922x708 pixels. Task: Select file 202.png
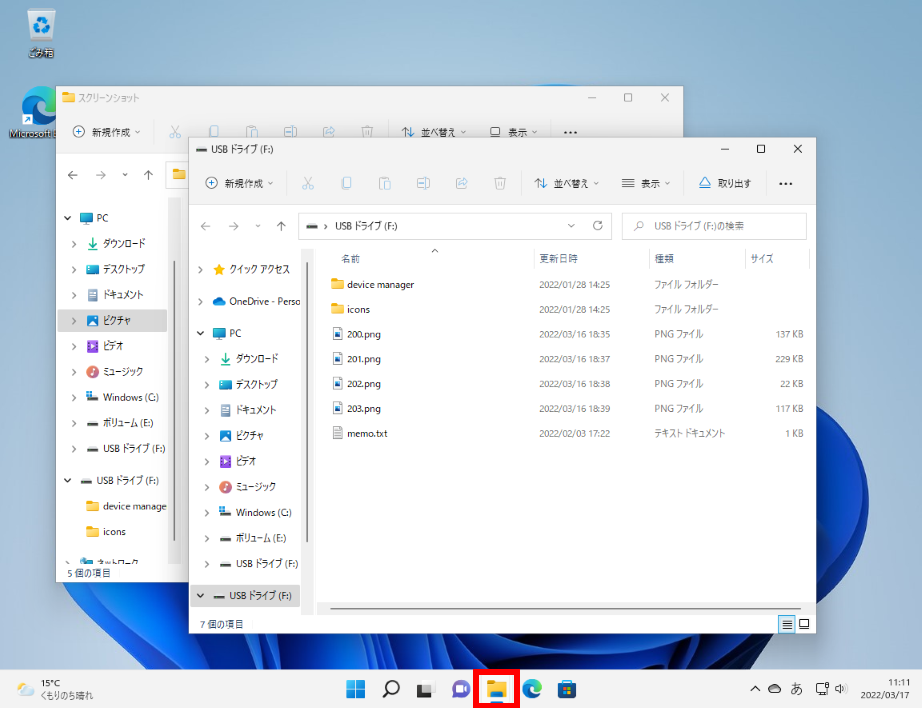click(356, 384)
